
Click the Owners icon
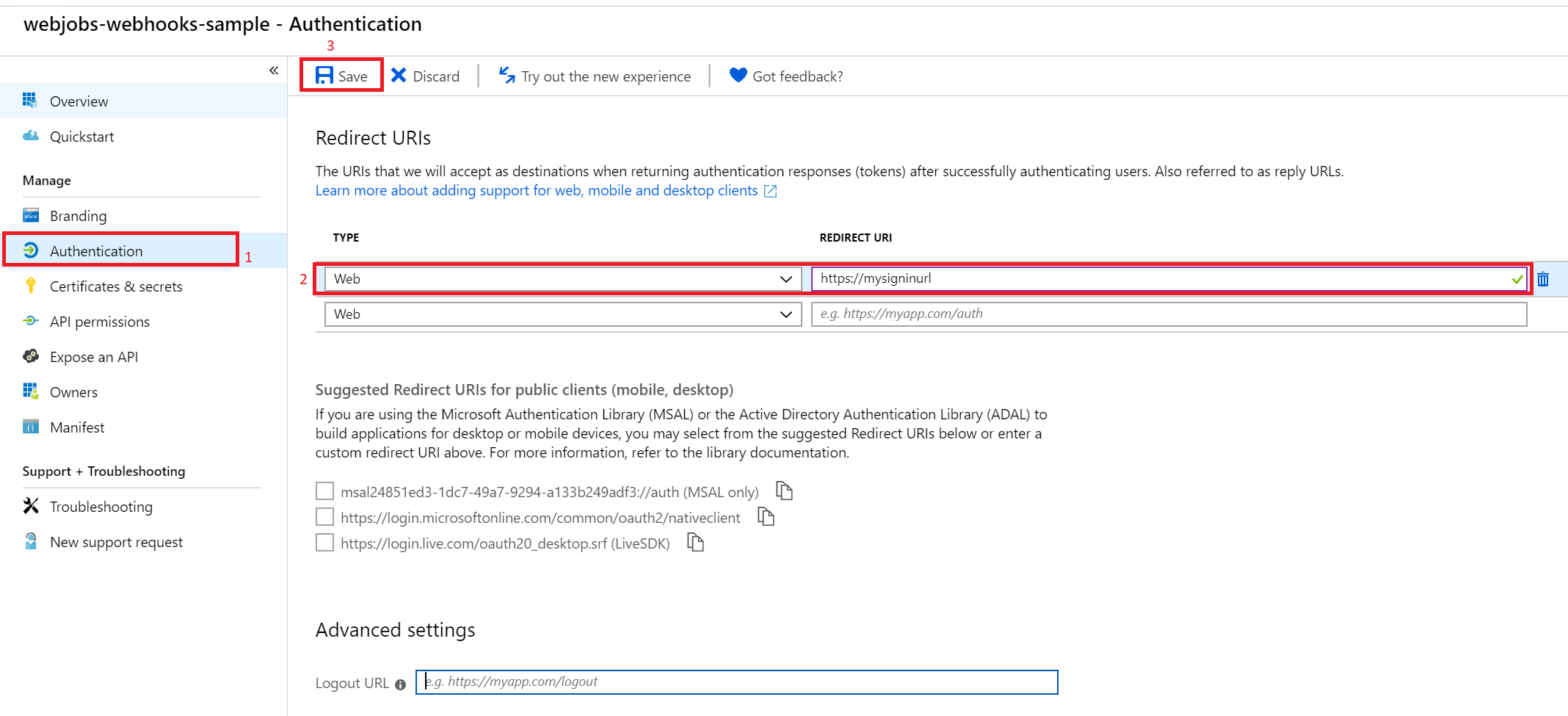[30, 391]
